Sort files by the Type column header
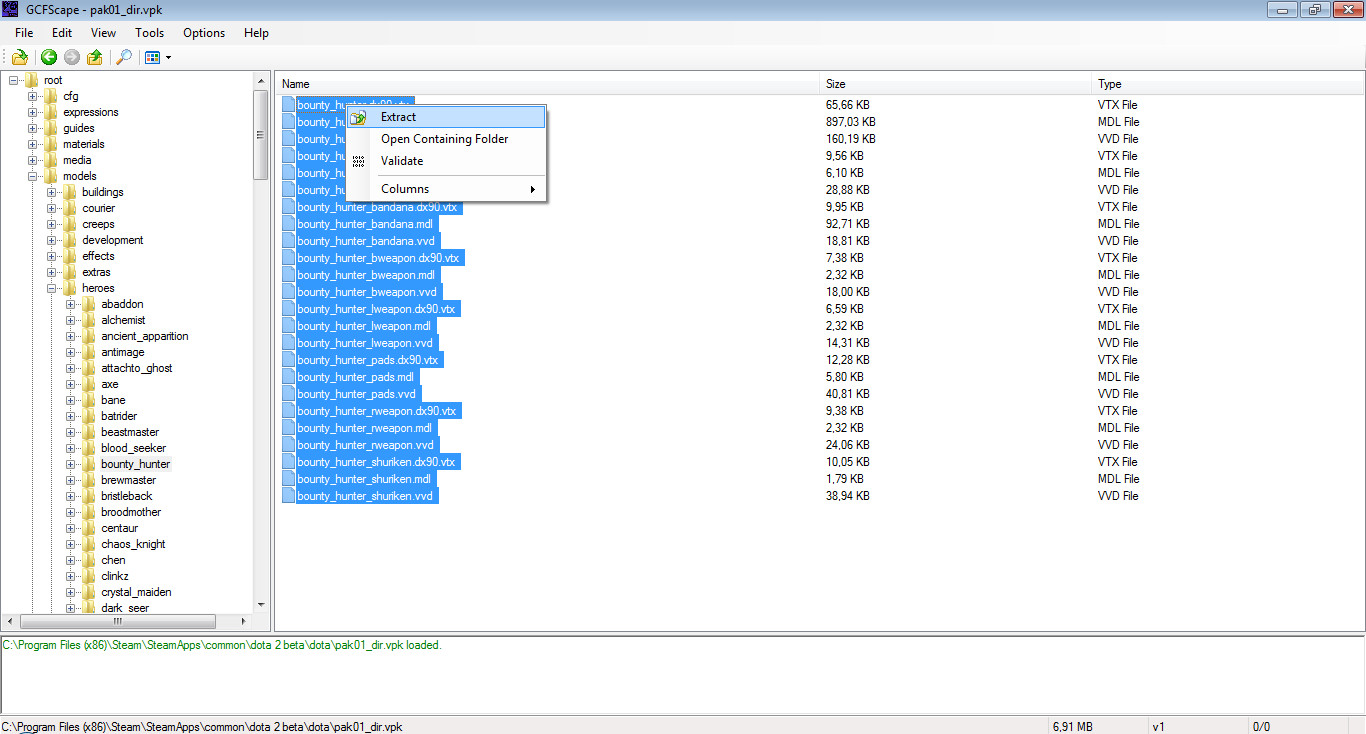 1109,84
